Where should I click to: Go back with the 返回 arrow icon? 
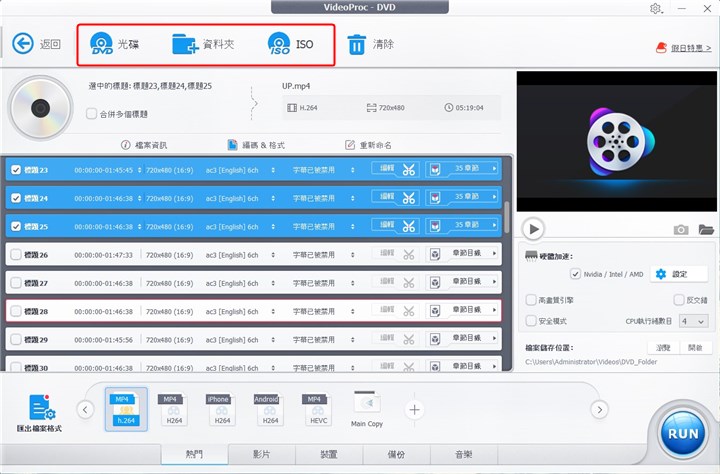coord(22,44)
